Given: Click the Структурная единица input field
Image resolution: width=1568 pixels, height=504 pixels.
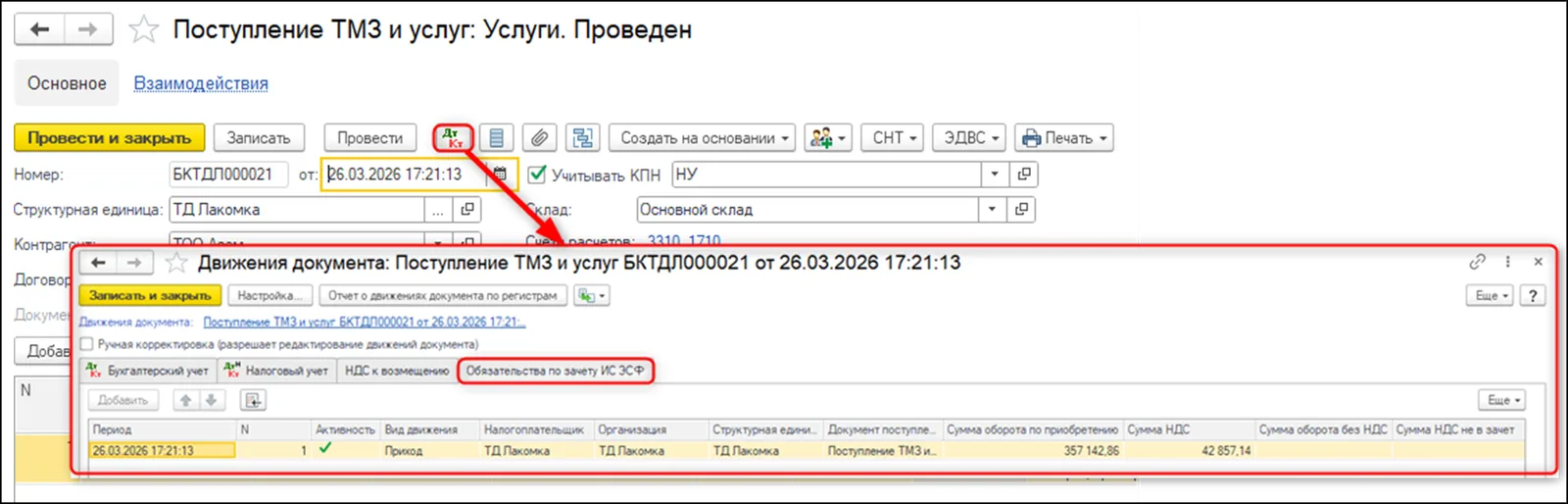Looking at the screenshot, I should tap(297, 210).
